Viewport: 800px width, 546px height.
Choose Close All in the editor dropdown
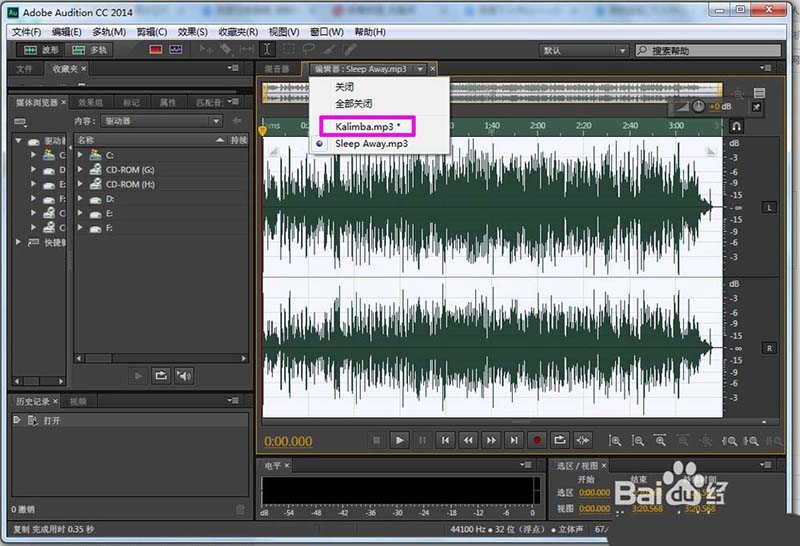(x=353, y=104)
